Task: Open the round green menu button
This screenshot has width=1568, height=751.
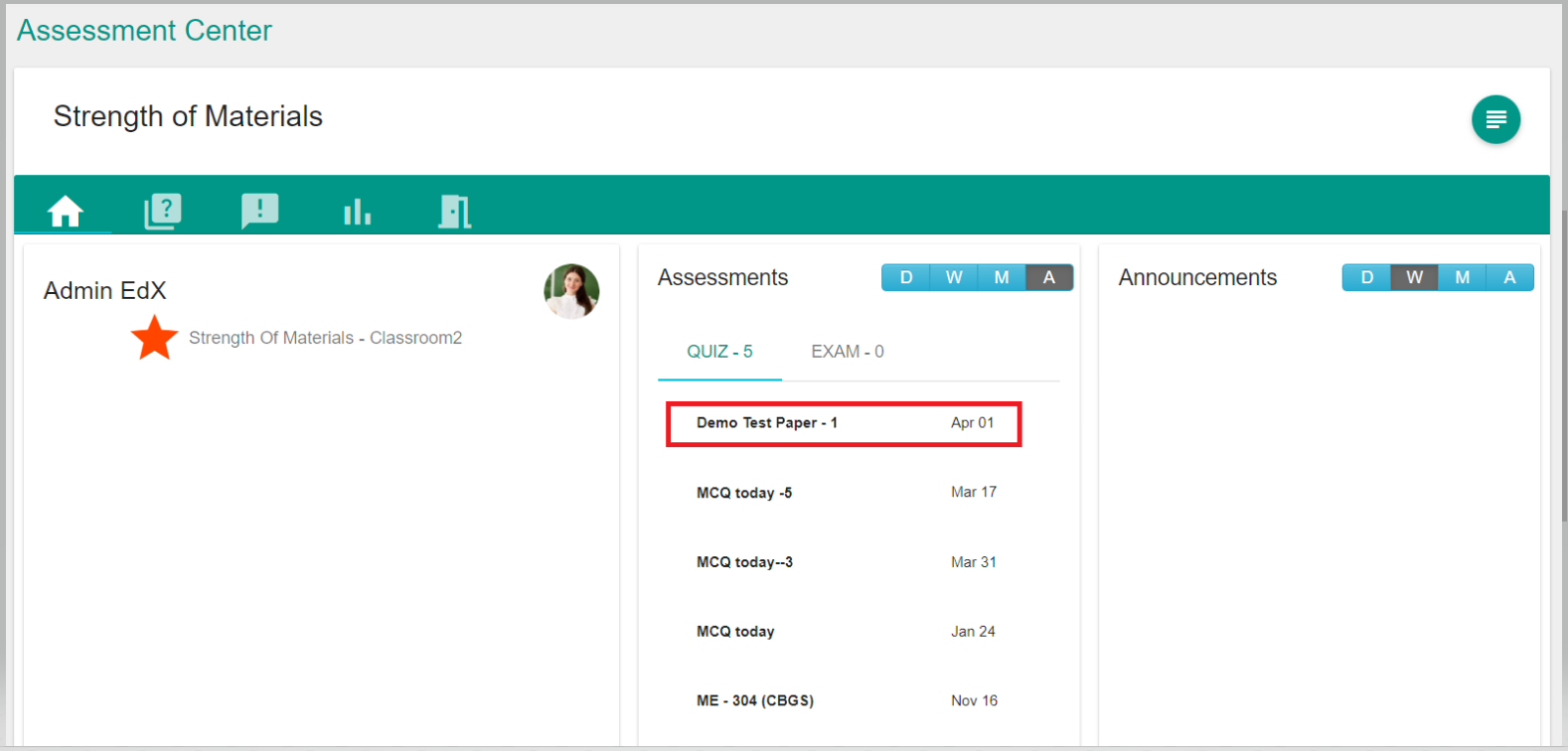Action: [x=1495, y=119]
